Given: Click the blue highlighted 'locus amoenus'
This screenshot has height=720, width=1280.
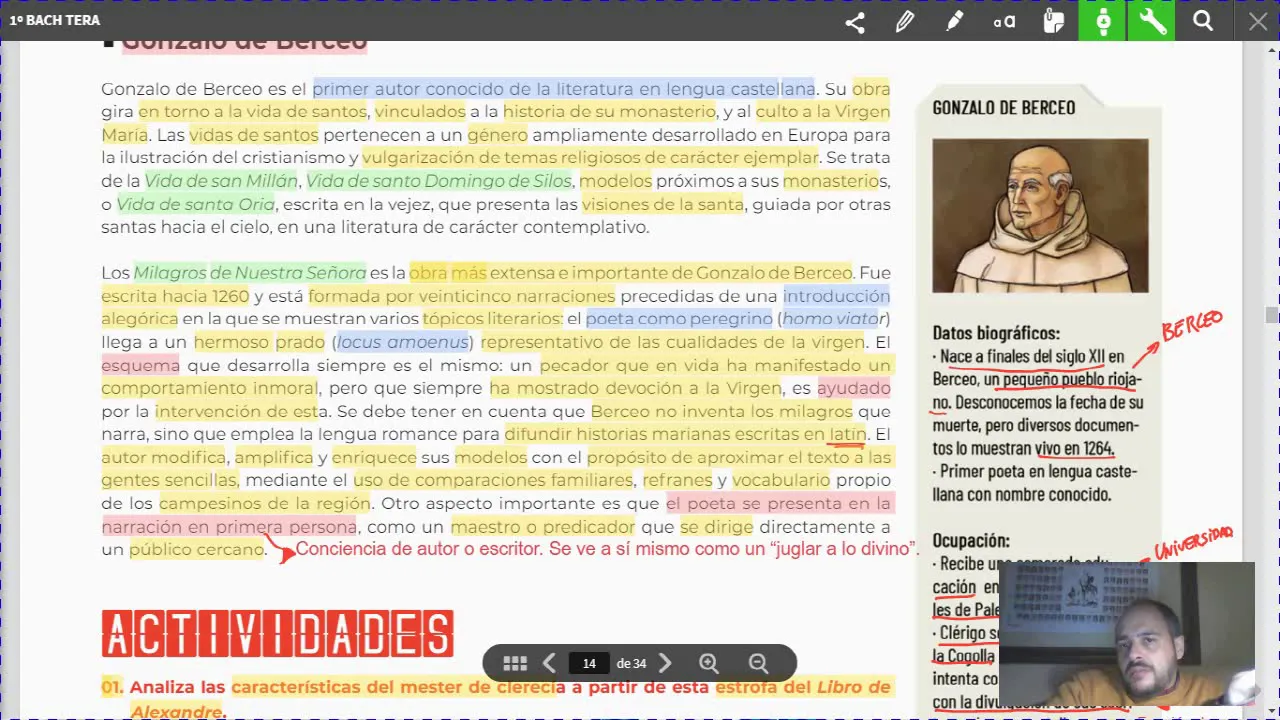Looking at the screenshot, I should pyautogui.click(x=402, y=342).
